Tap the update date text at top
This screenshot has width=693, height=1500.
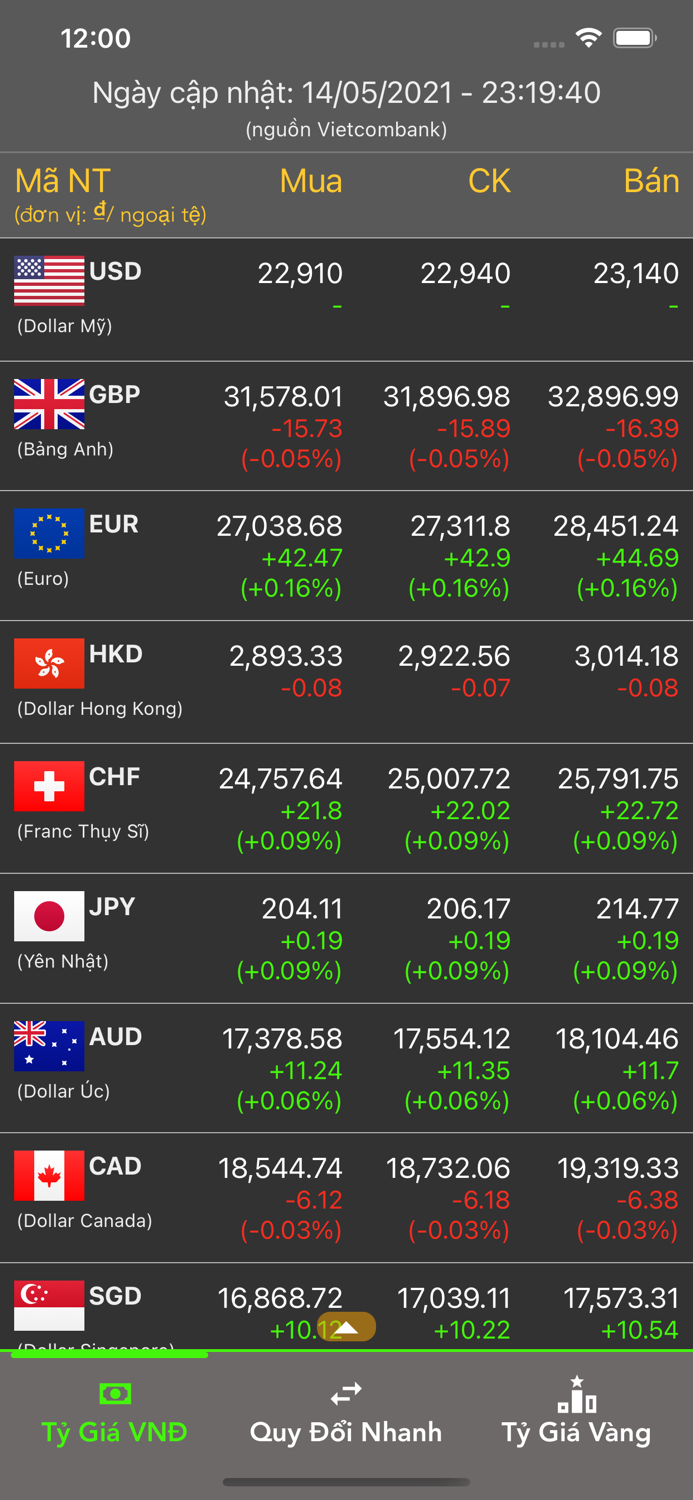pos(346,93)
